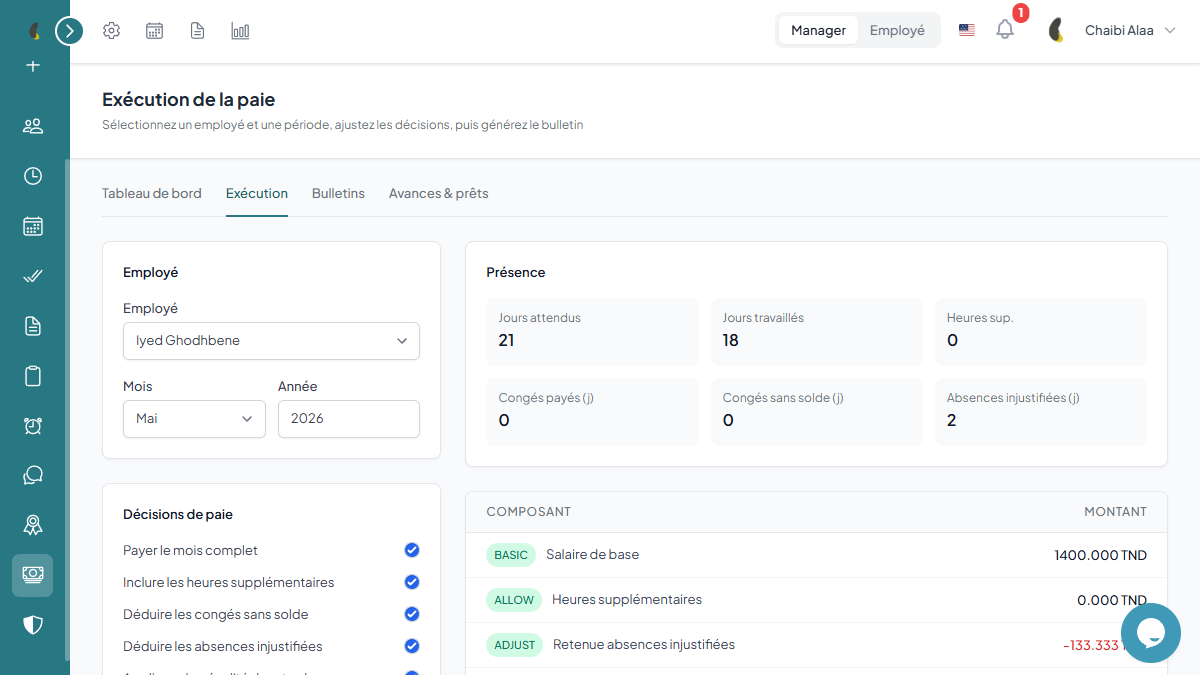
Task: Click the 'Retenue absences injustifiées' row
Action: [x=816, y=645]
